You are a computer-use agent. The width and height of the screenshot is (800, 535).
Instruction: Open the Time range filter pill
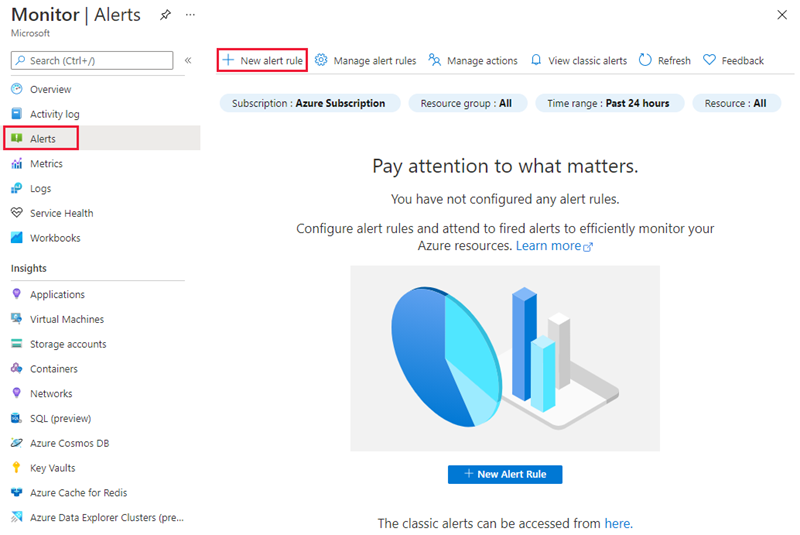coord(609,103)
